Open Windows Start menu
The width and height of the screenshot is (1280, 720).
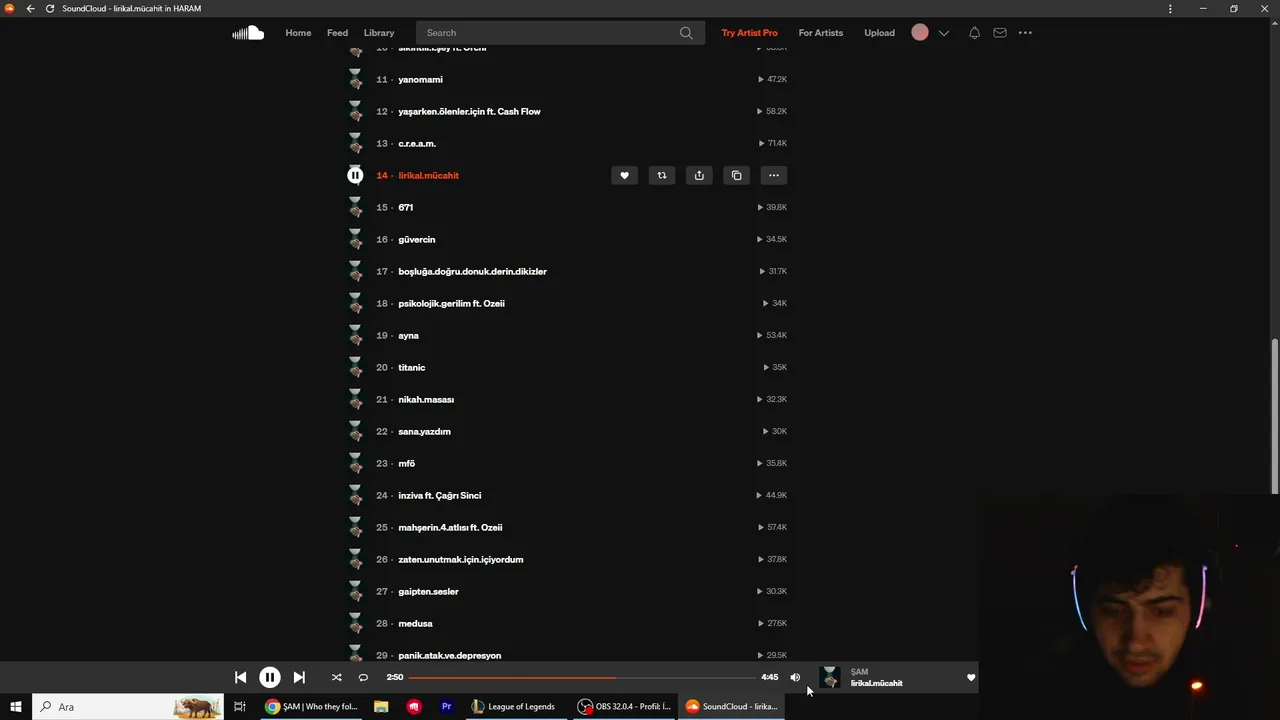(15, 707)
